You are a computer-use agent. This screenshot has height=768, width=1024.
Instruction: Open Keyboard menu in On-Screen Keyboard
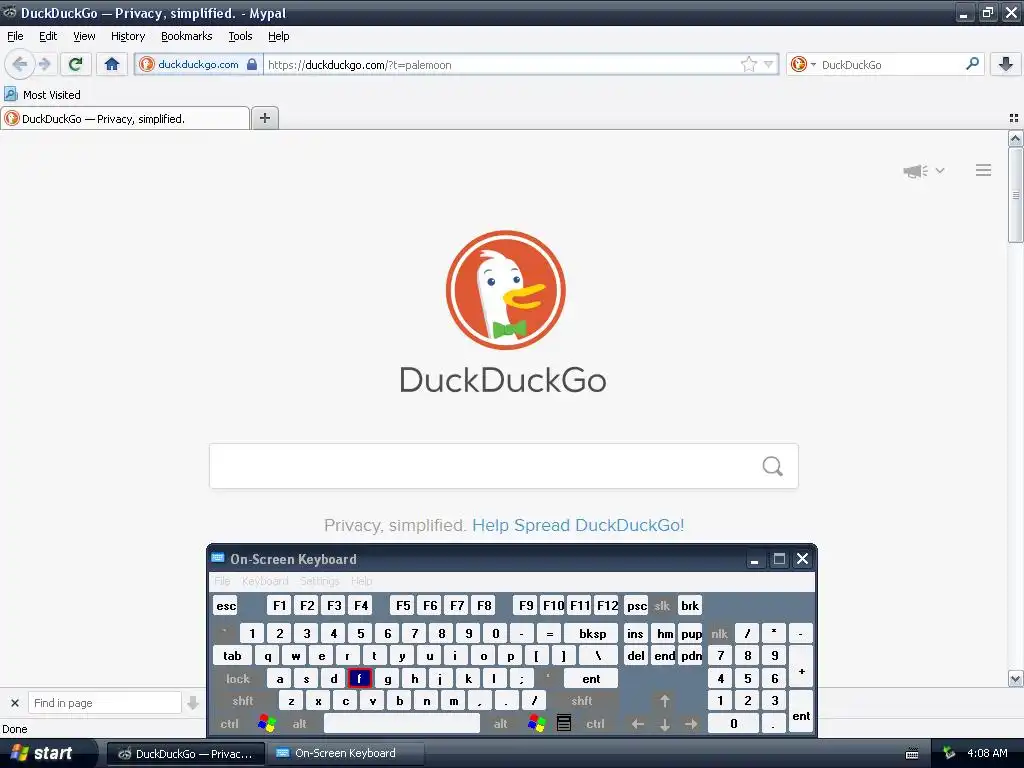tap(265, 581)
